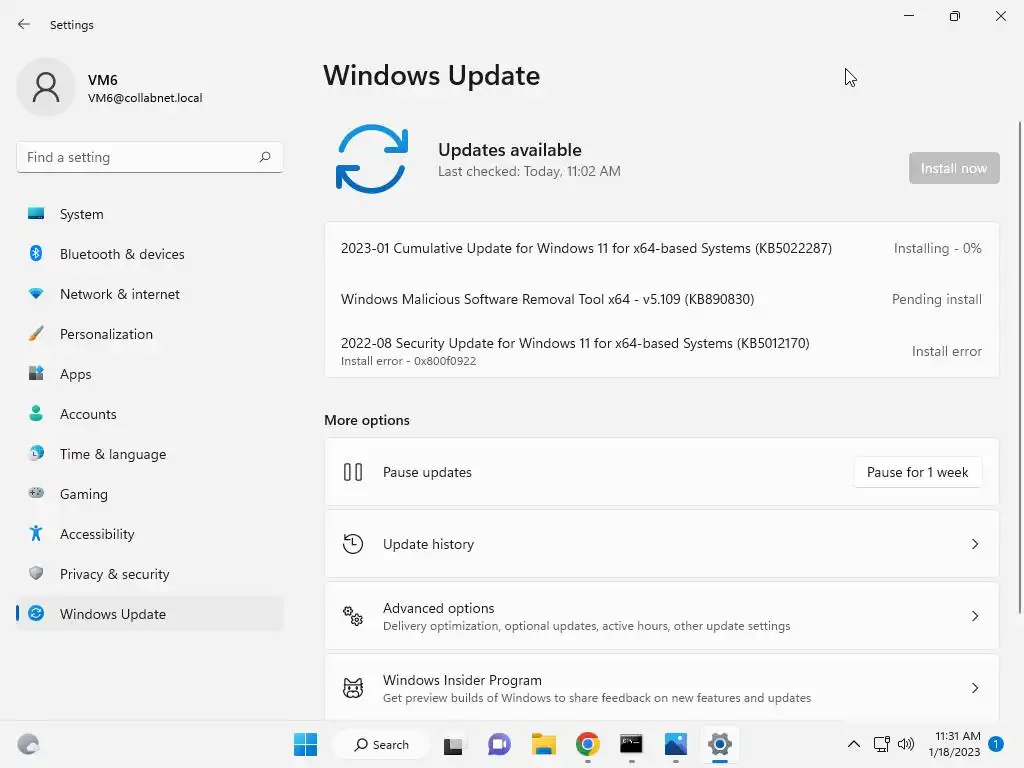Go to Accounts settings

point(150,414)
